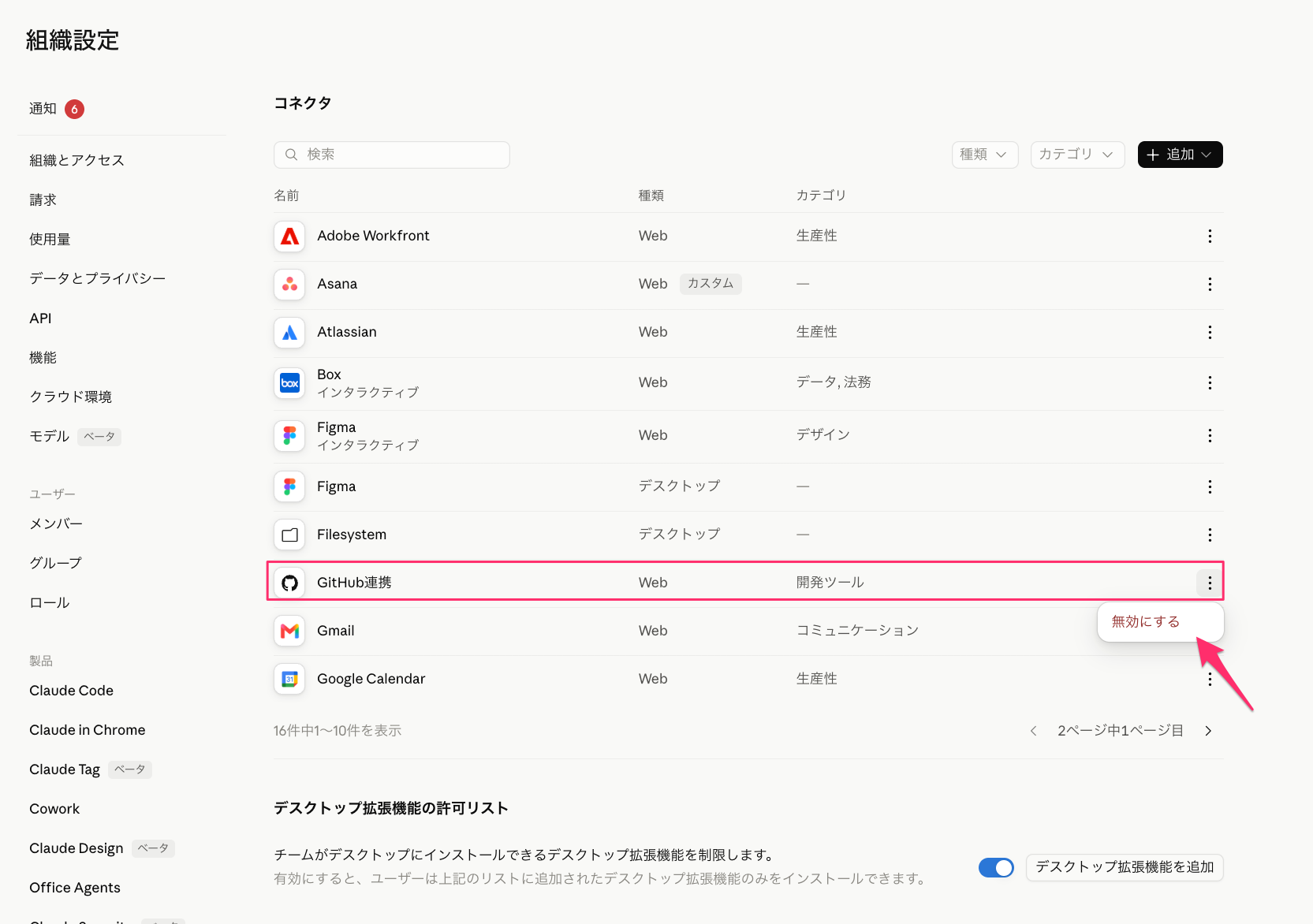Open 通知 in the sidebar
Image resolution: width=1313 pixels, height=924 pixels.
(x=43, y=109)
